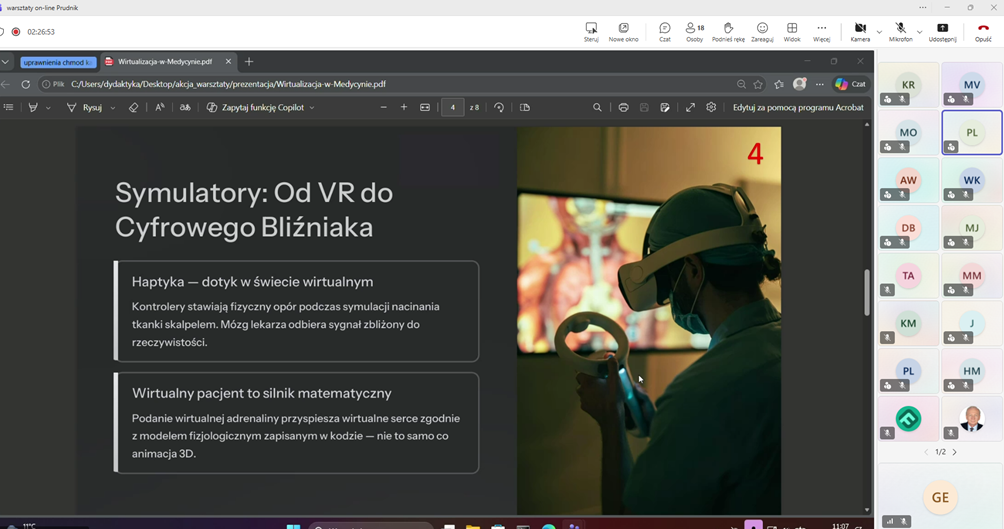Toggle the Kamera on or off
The height and width of the screenshot is (529, 1004).
point(860,28)
